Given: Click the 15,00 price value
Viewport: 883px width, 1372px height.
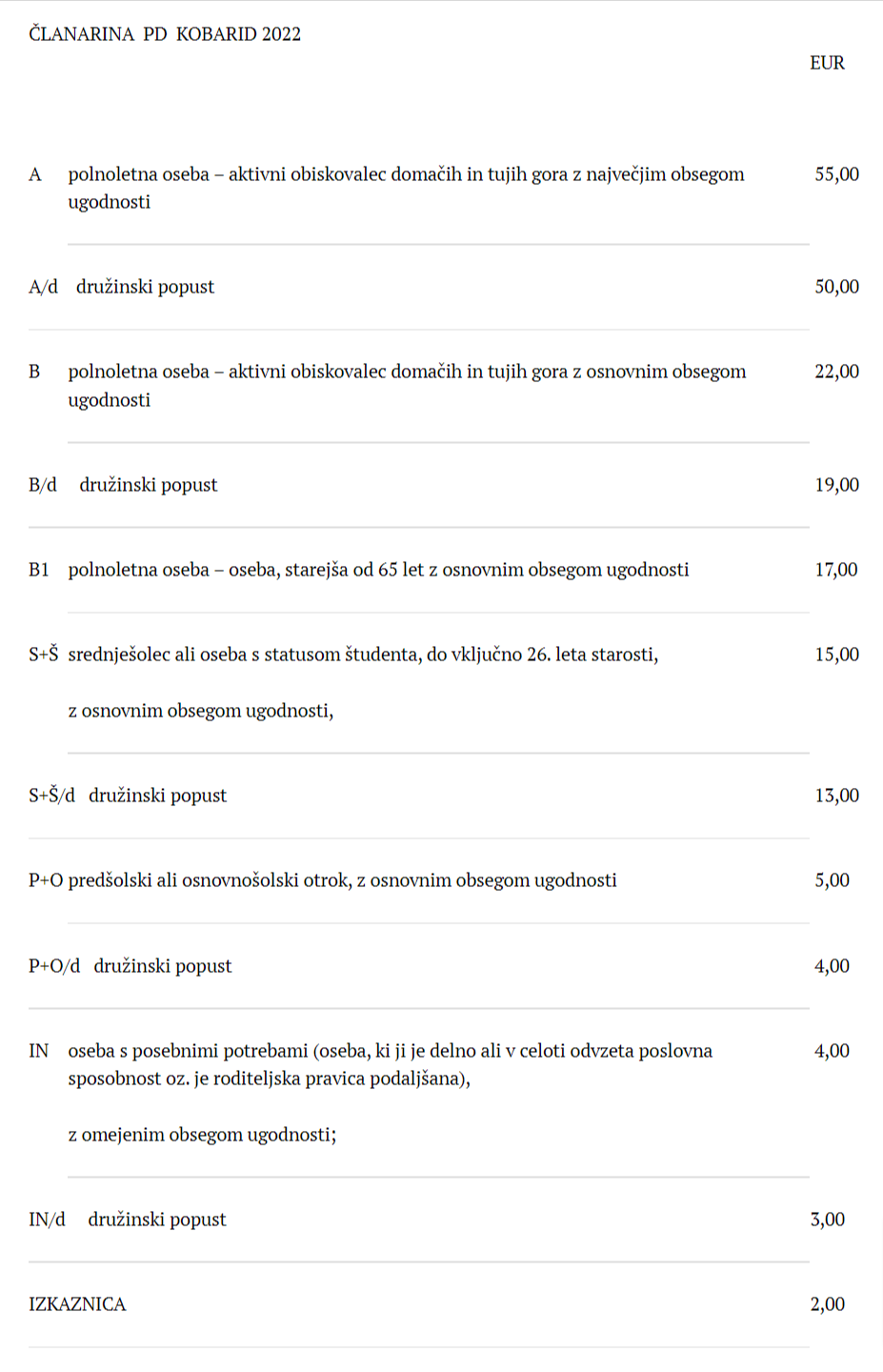Looking at the screenshot, I should 836,655.
